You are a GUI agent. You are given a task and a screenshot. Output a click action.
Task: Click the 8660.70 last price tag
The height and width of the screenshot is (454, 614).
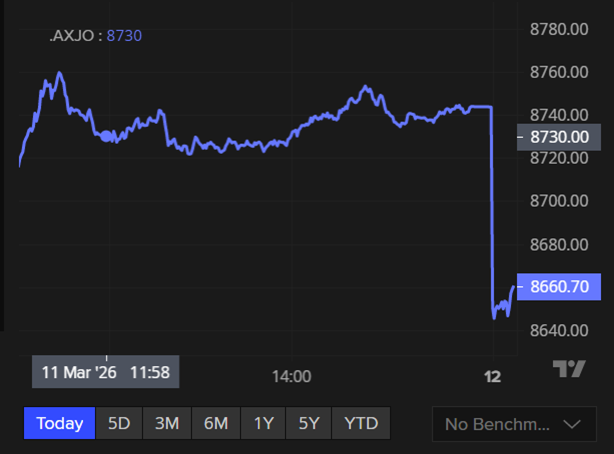558,287
